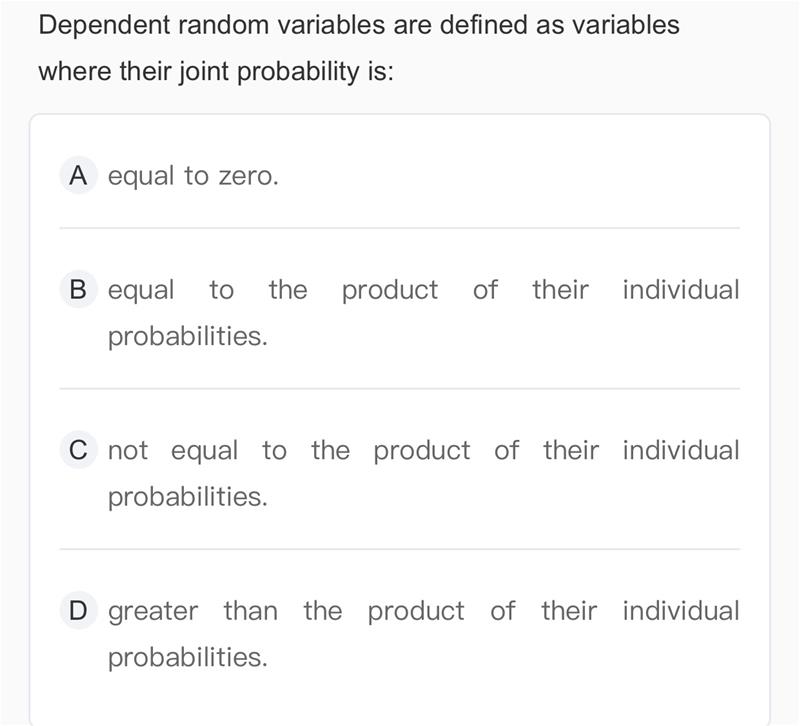This screenshot has height=726, width=800.
Task: Click the word 'individual' in option D
Action: click(681, 610)
